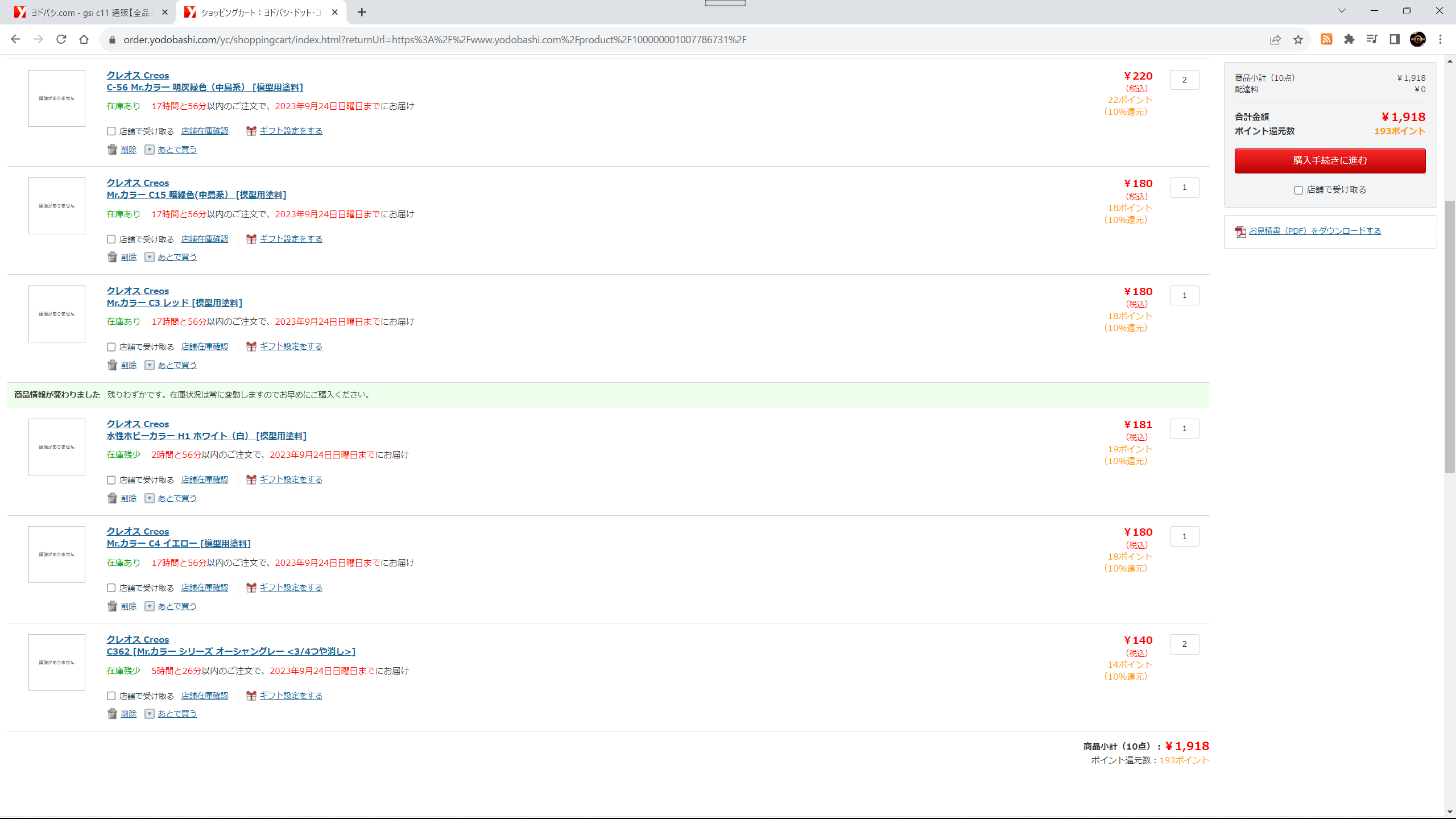
Task: Click gift icon for H1 ホワイト item
Action: pyautogui.click(x=251, y=479)
